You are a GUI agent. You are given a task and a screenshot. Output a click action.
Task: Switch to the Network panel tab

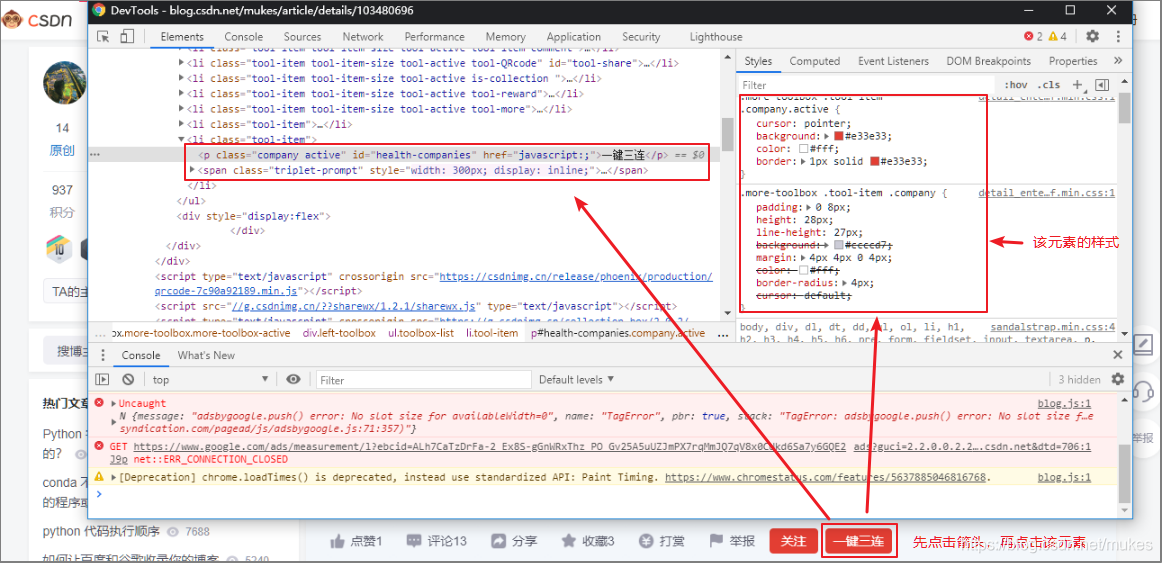[x=363, y=36]
